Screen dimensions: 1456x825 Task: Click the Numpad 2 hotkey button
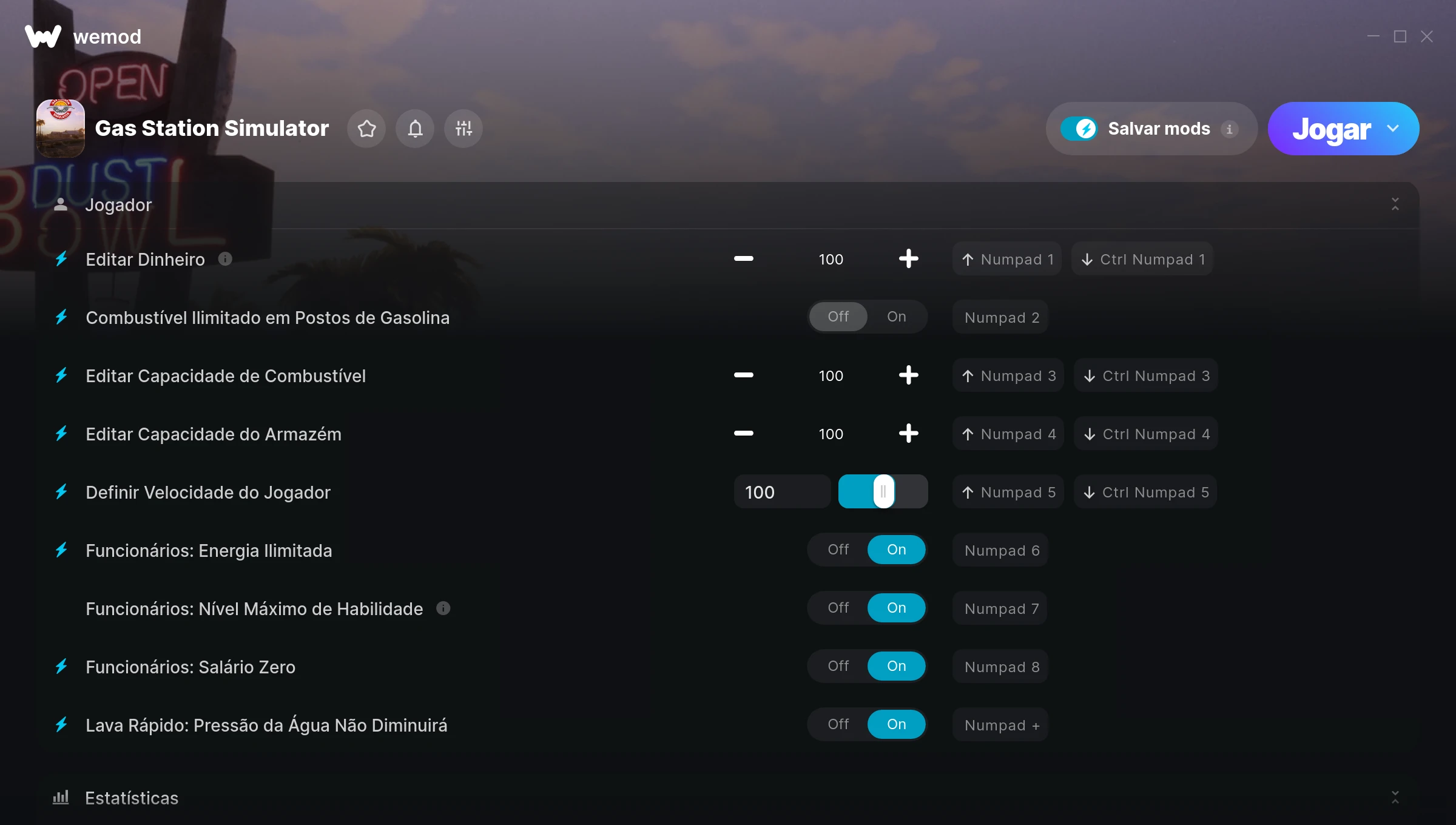1002,317
